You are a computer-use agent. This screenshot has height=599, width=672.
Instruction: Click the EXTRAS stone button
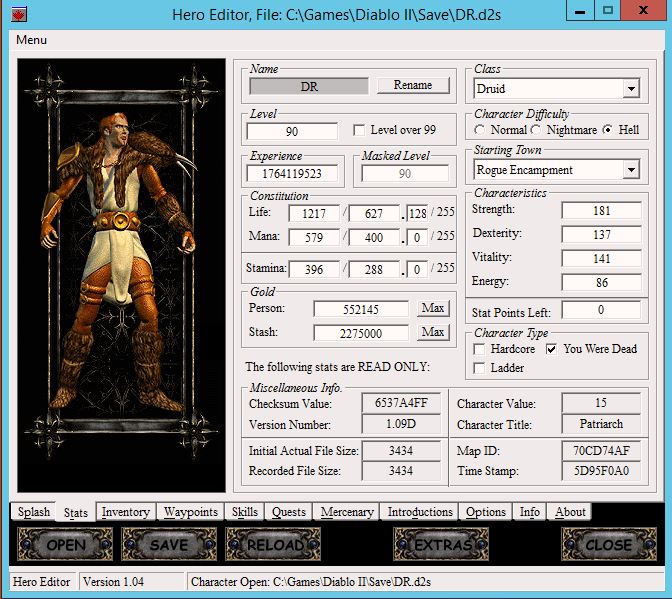click(441, 544)
